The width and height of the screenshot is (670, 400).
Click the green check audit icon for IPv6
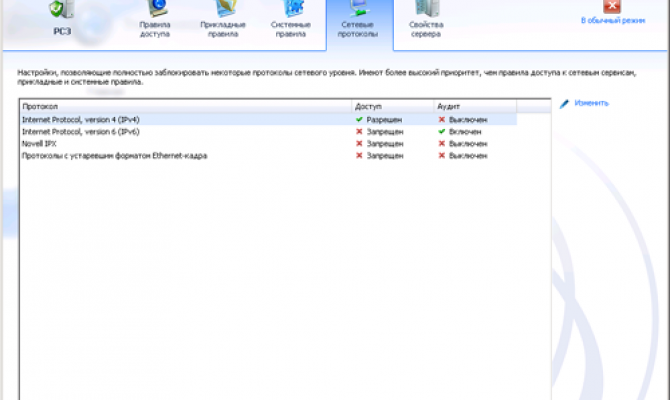tap(441, 132)
